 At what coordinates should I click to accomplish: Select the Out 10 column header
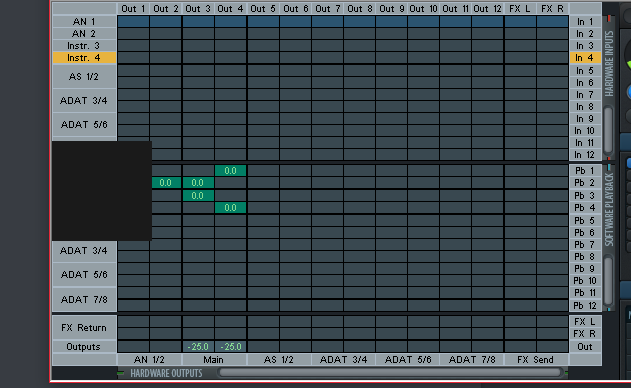(x=423, y=9)
